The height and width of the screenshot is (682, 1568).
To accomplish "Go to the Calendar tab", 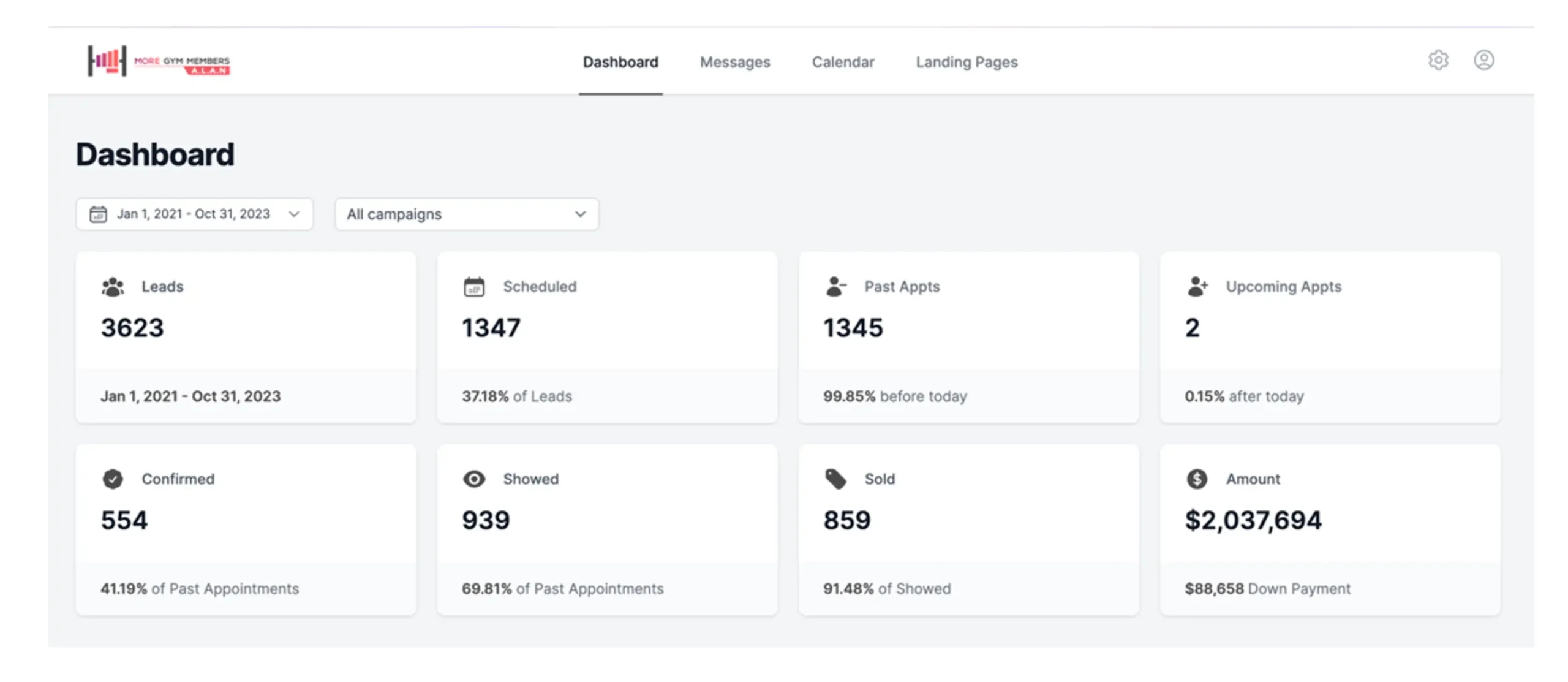I will coord(842,63).
